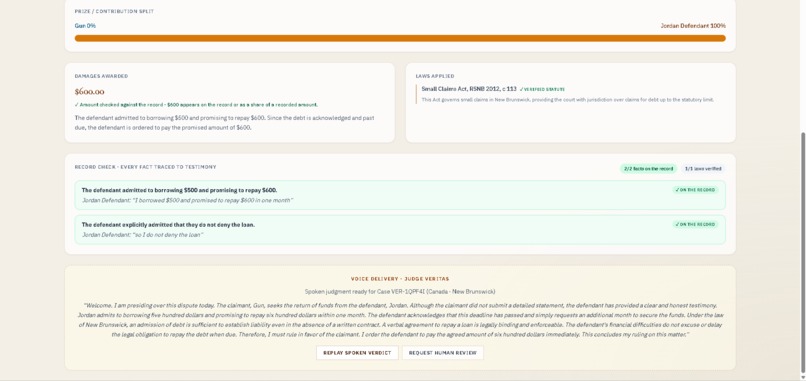Click the "Record Check - Every Fact Traced" heading
This screenshot has height=381, width=806.
(145, 167)
